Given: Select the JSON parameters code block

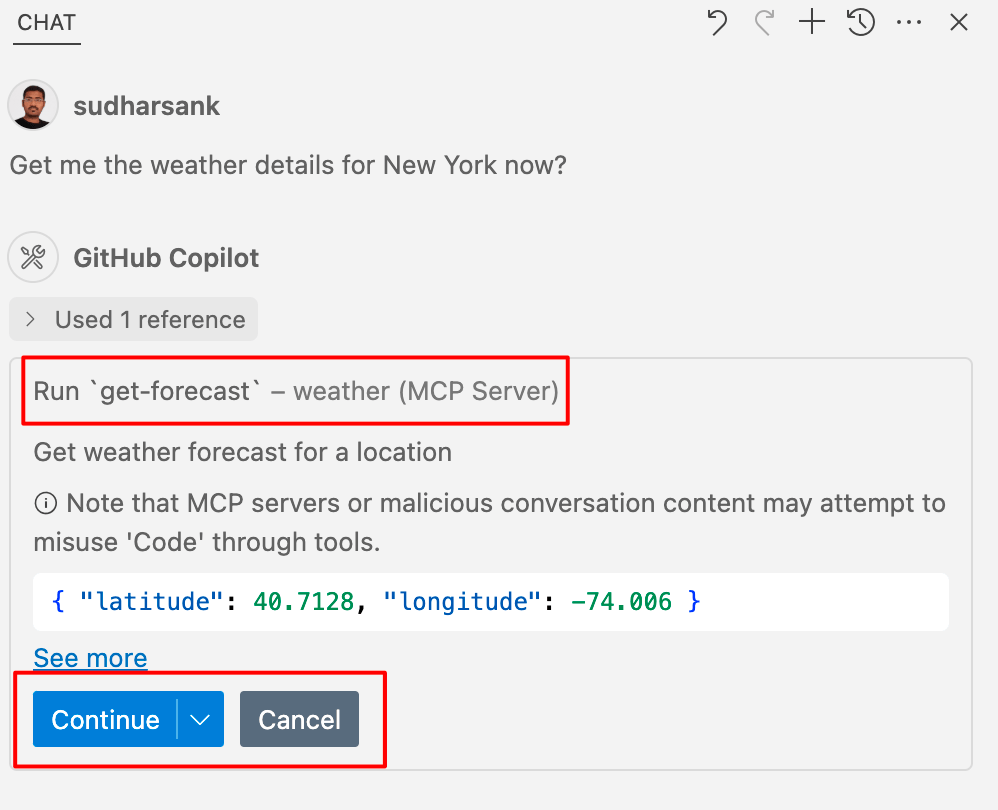Looking at the screenshot, I should tap(489, 601).
